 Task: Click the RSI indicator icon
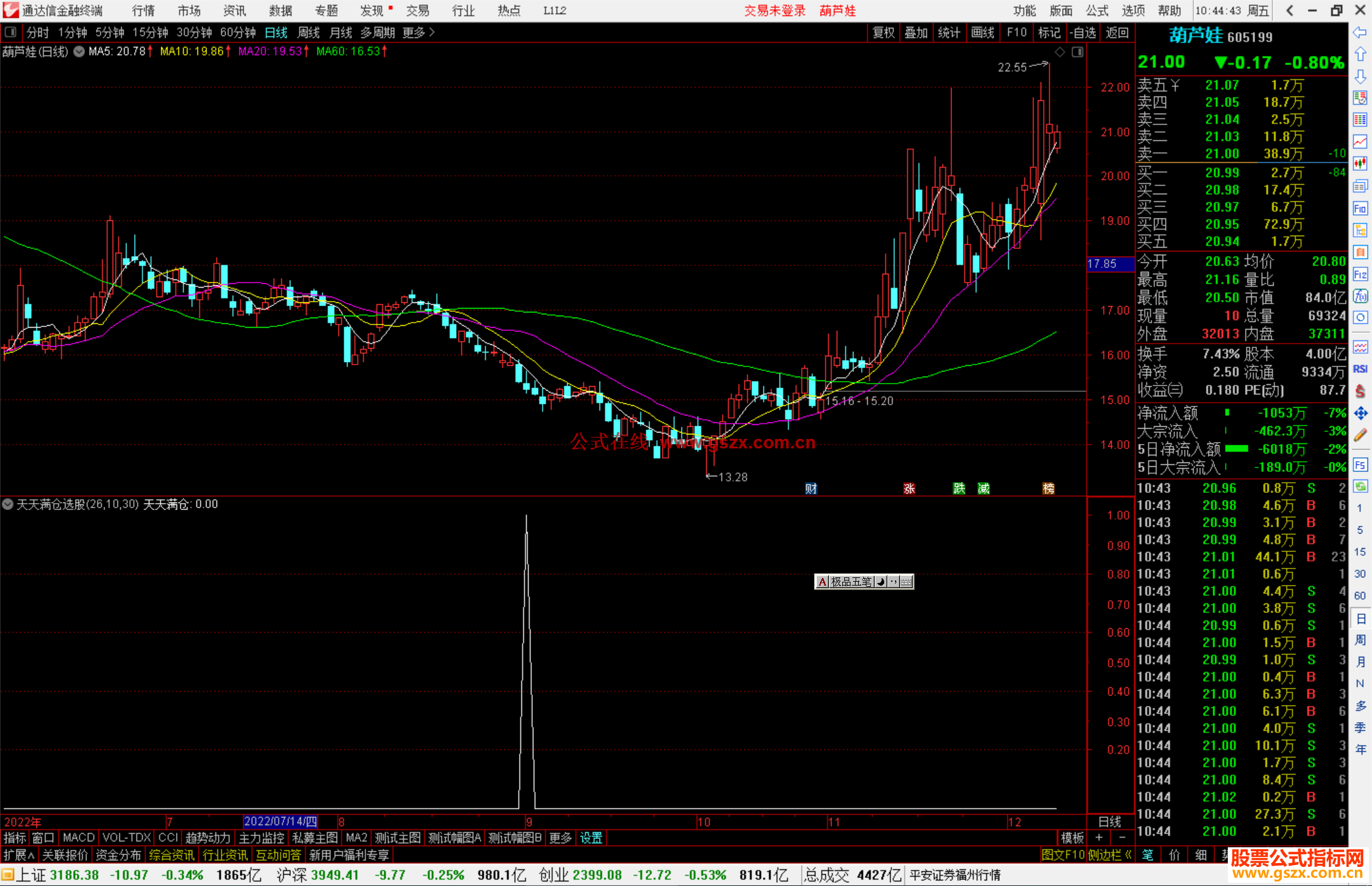pos(1360,369)
